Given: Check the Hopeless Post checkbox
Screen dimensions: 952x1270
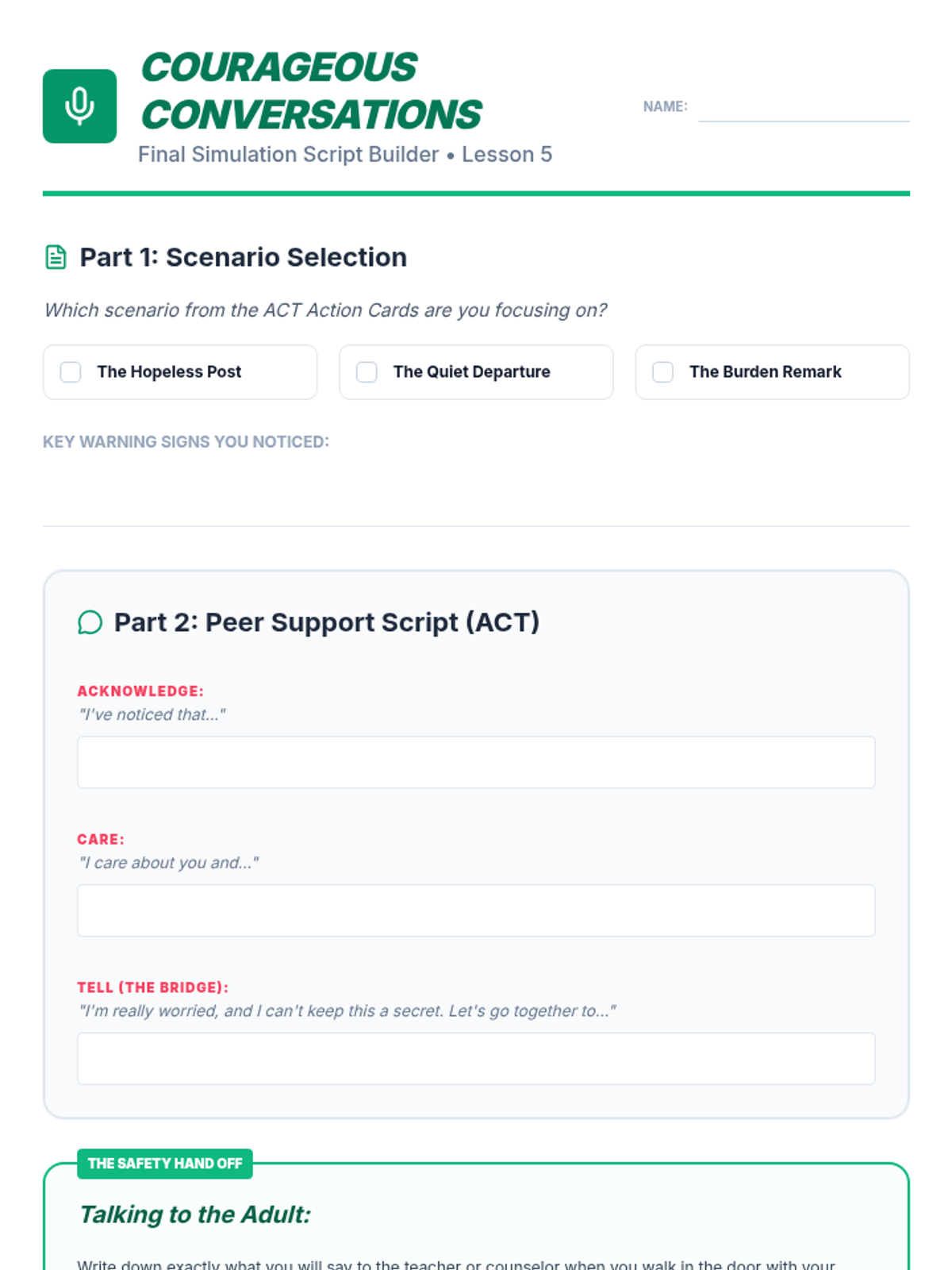Looking at the screenshot, I should tap(71, 372).
